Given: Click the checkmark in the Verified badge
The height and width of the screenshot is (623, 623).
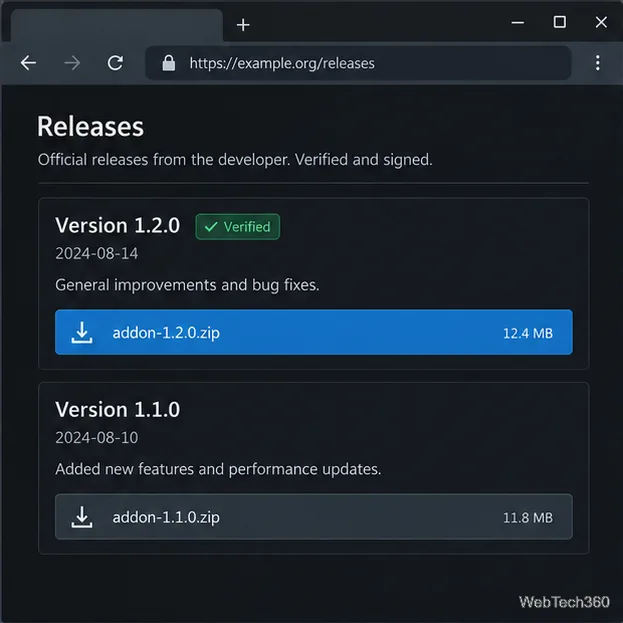Looking at the screenshot, I should (211, 227).
